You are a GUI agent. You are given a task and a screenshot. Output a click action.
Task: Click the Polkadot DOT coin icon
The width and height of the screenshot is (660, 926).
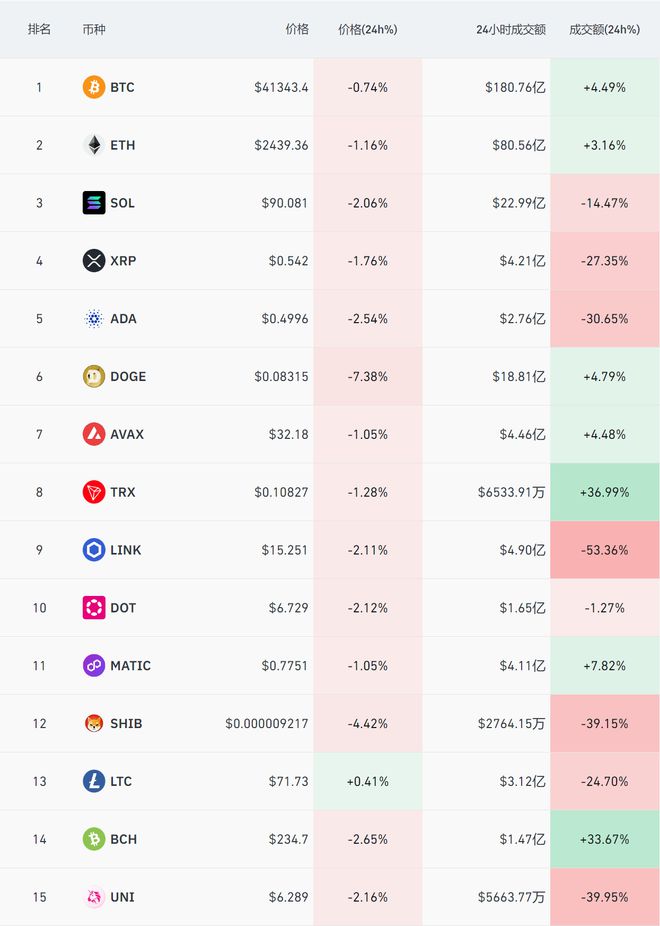93,608
